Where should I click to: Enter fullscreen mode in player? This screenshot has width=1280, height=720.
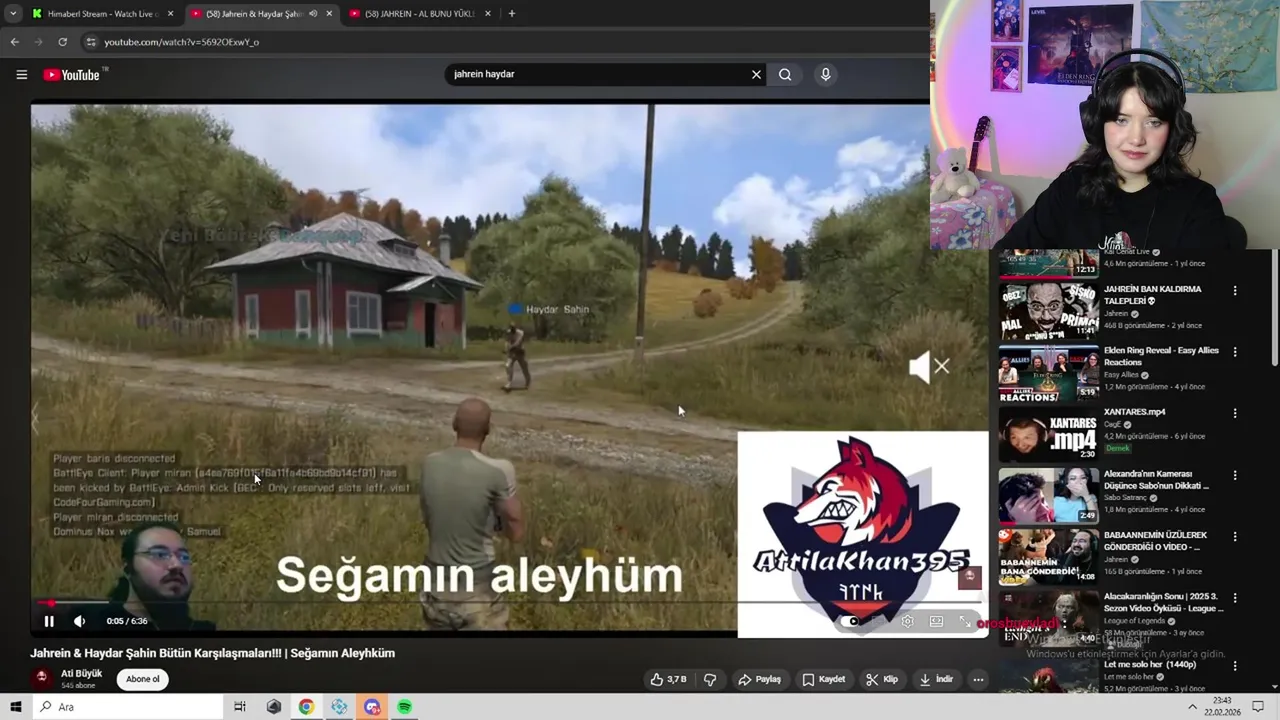click(965, 621)
